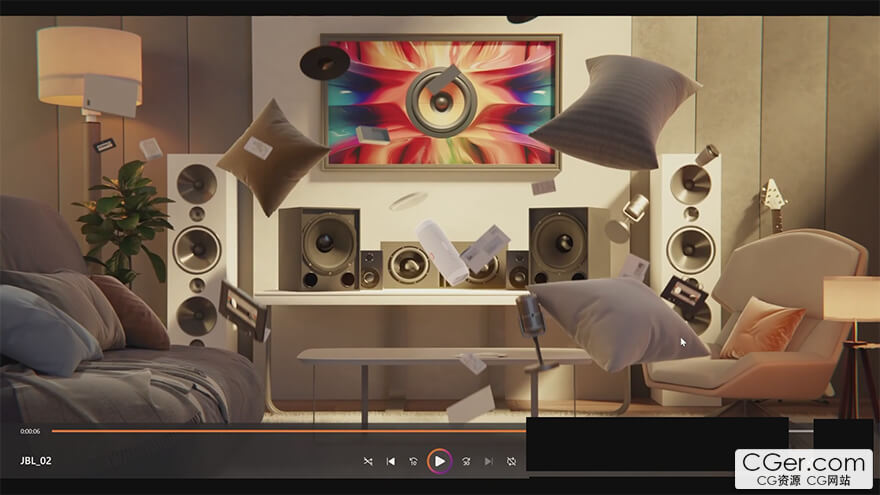The height and width of the screenshot is (495, 880).
Task: Click the potted plant beside the sofa
Action: pos(124,218)
